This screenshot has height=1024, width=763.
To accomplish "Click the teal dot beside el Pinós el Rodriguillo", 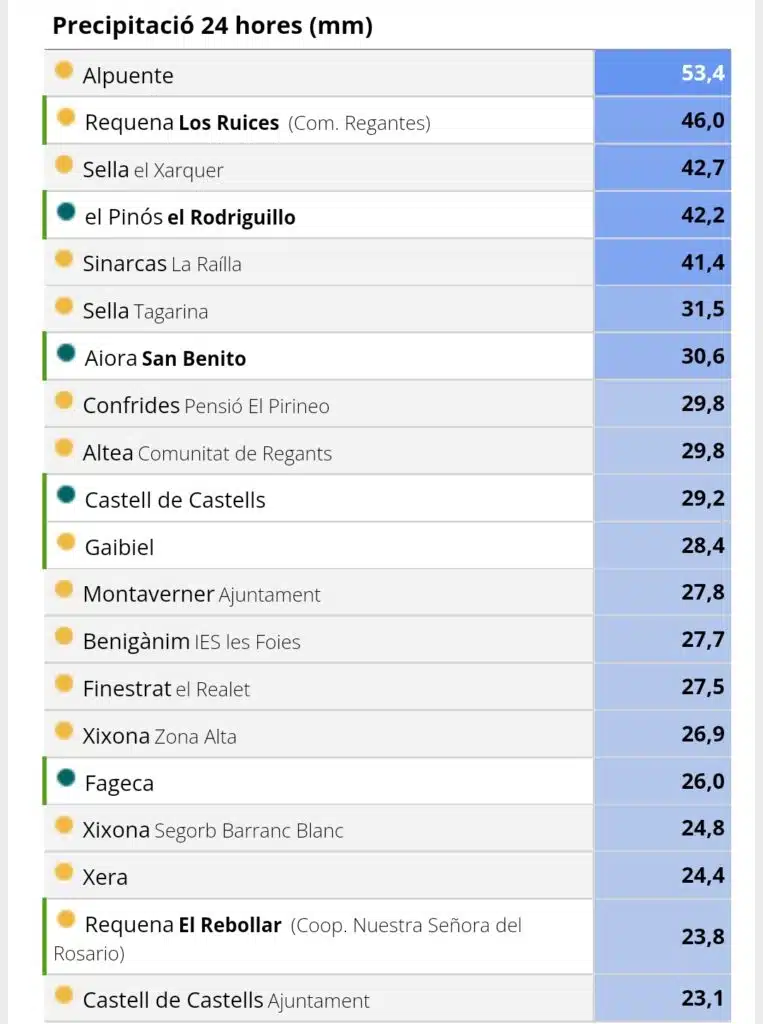I will coord(66,211).
